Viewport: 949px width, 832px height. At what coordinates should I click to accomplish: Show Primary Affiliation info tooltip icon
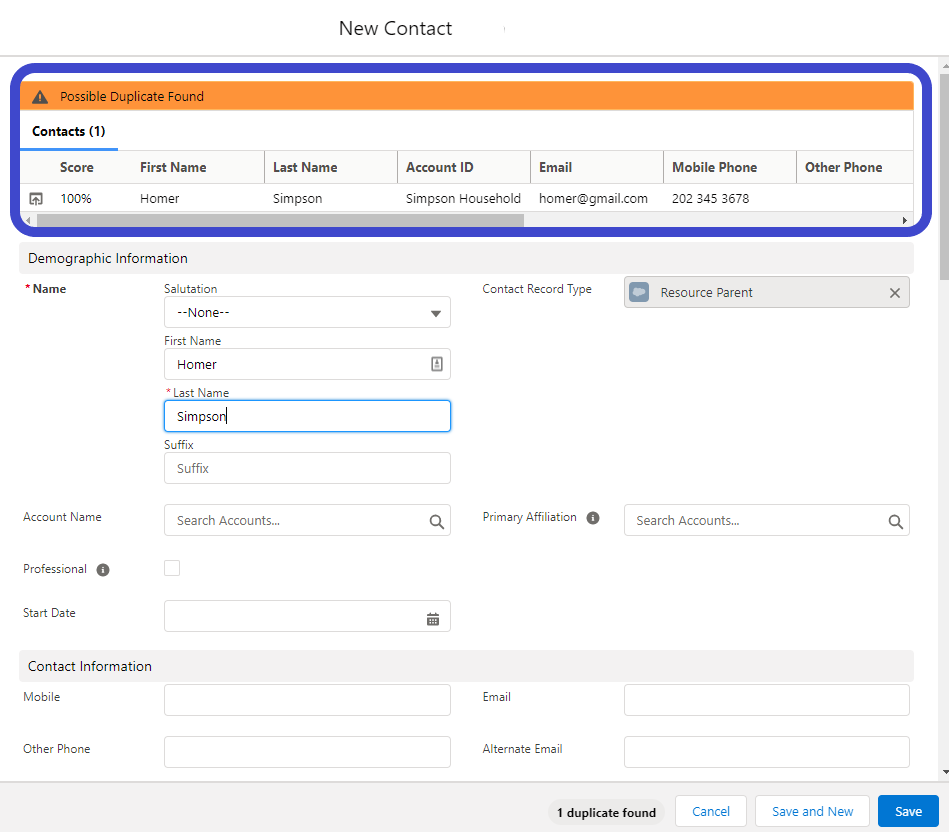593,517
